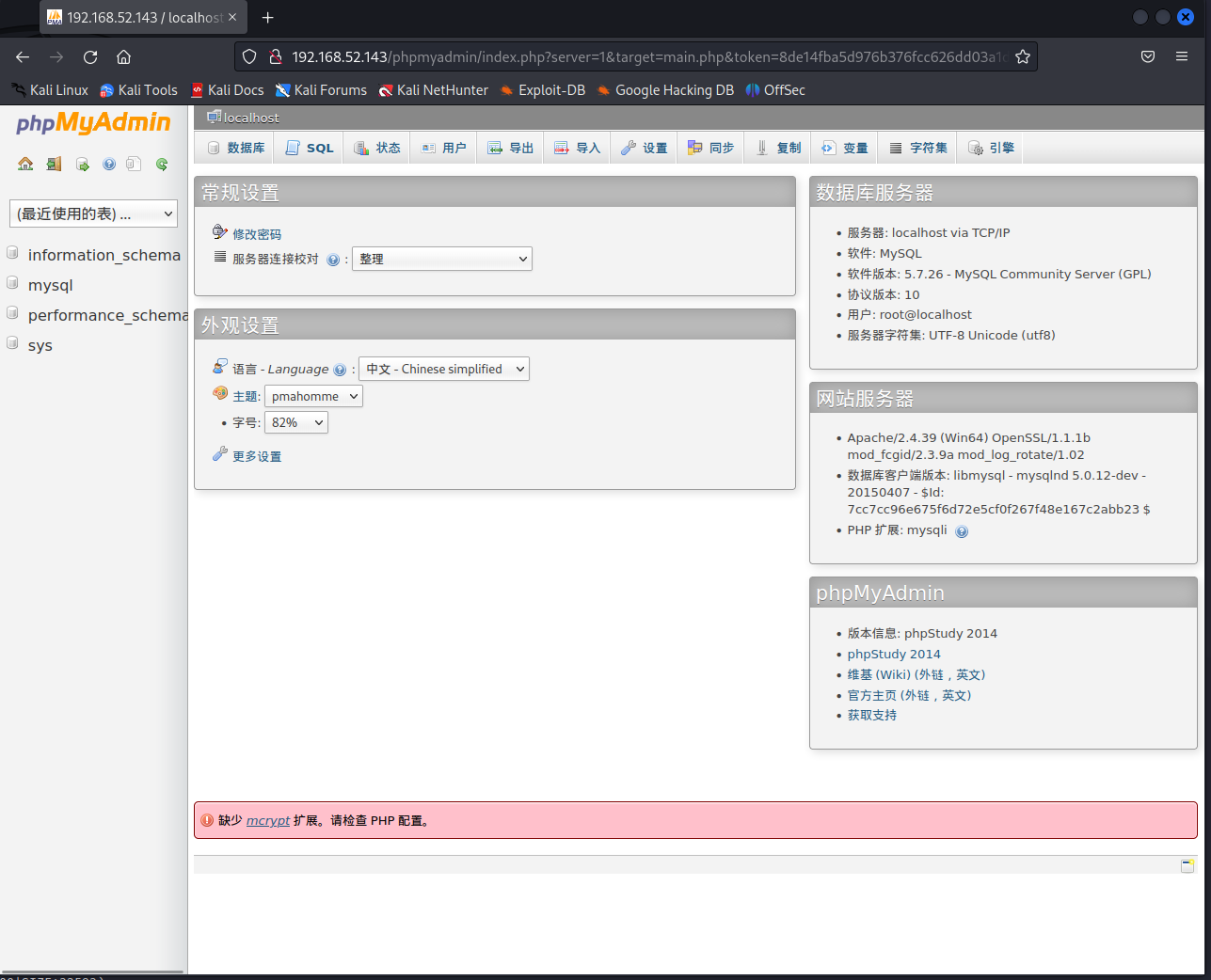Select the 同步 tab

(x=710, y=148)
